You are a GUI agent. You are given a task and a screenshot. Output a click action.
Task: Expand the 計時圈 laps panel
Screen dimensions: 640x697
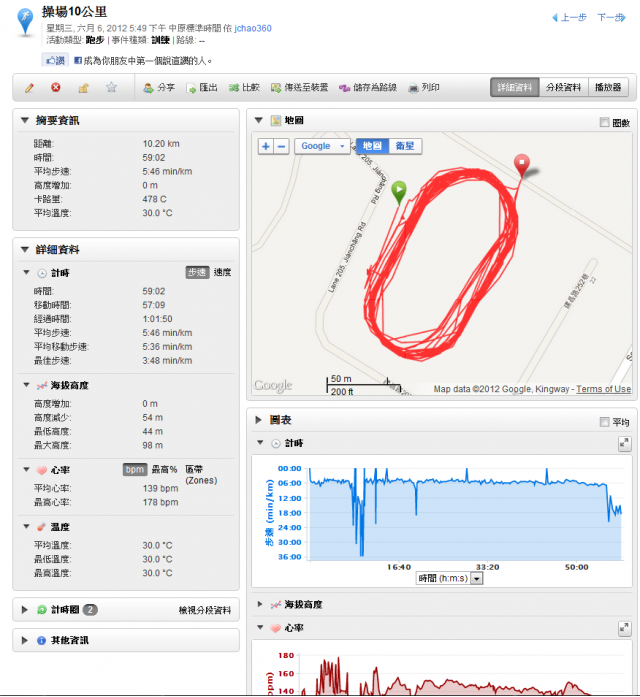point(25,609)
